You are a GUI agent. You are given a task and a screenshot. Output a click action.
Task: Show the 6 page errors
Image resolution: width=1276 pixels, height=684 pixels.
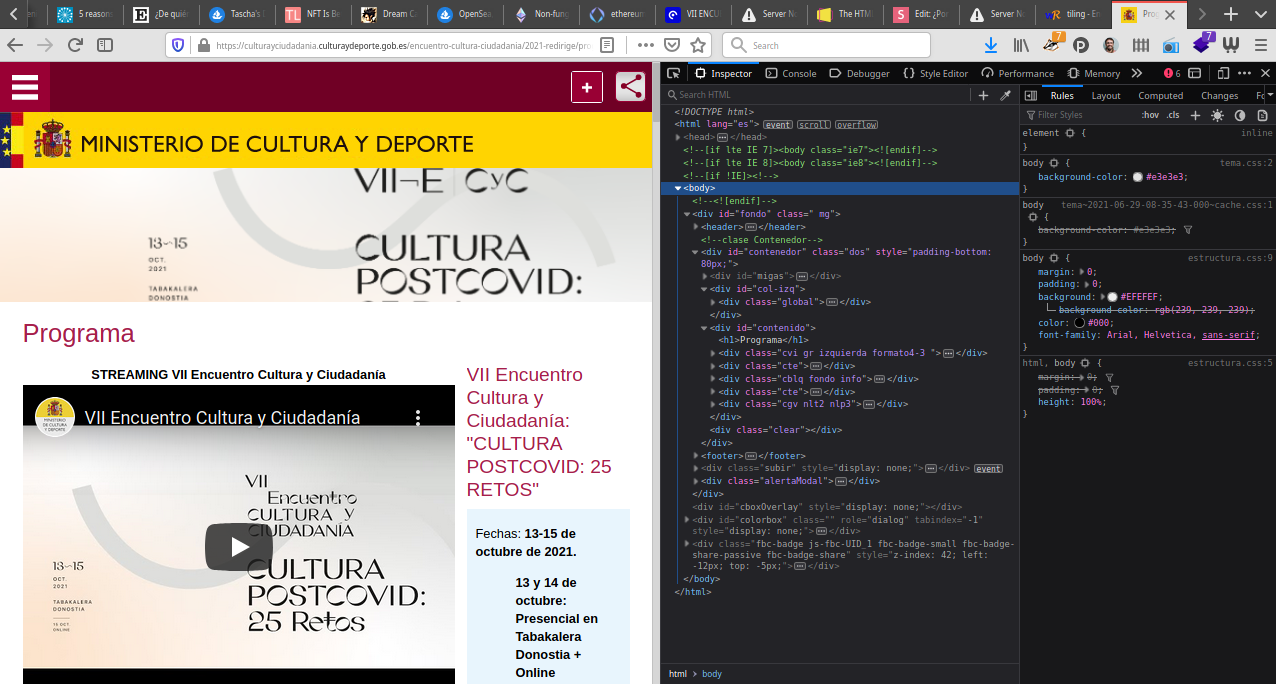click(x=1172, y=73)
